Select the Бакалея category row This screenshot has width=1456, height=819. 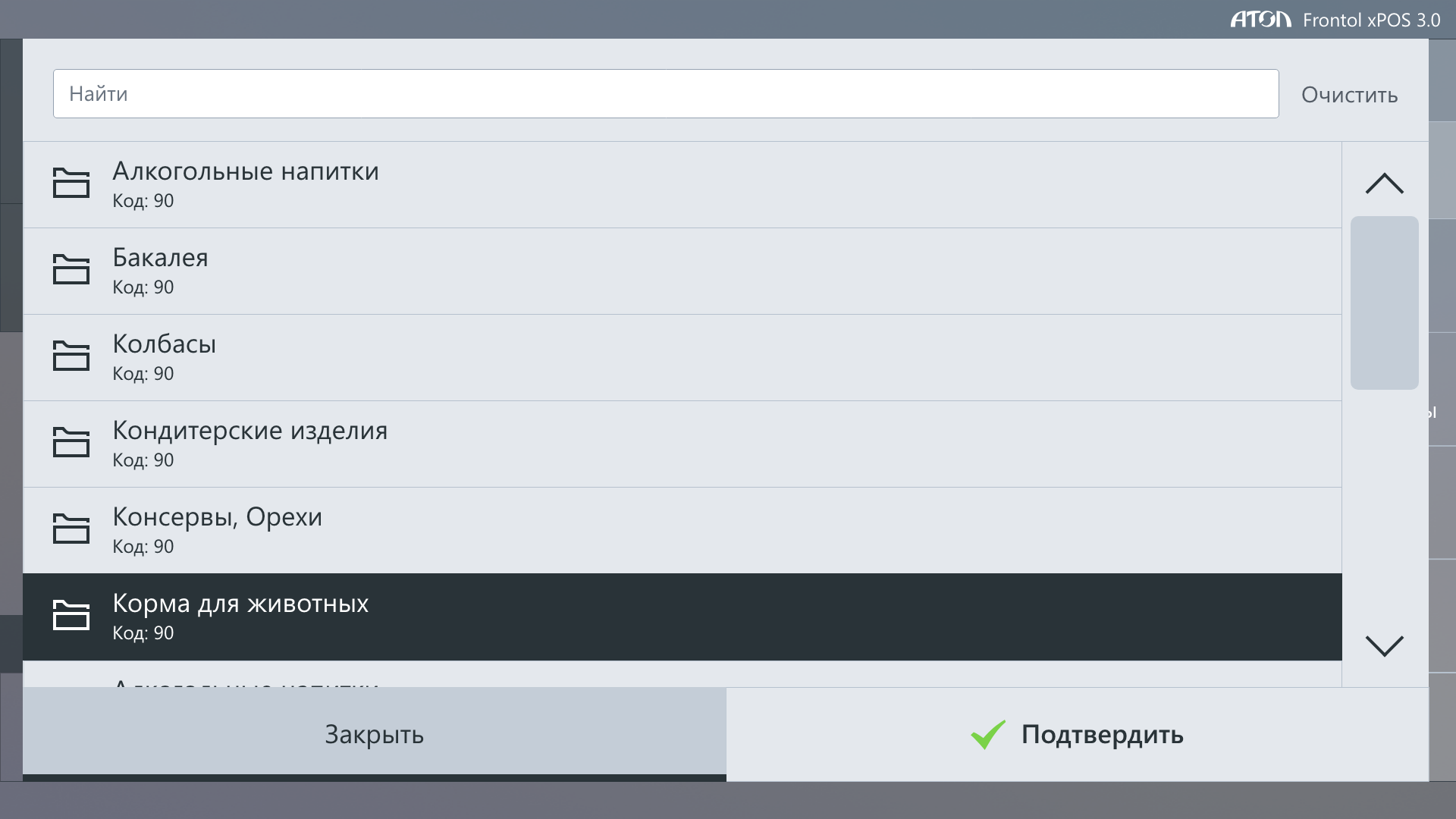(x=682, y=271)
